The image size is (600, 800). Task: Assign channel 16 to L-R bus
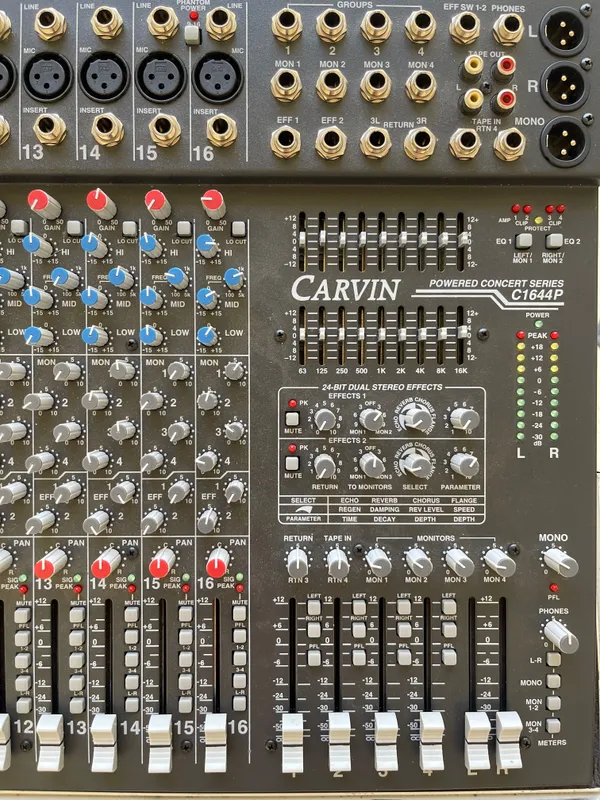[x=239, y=703]
